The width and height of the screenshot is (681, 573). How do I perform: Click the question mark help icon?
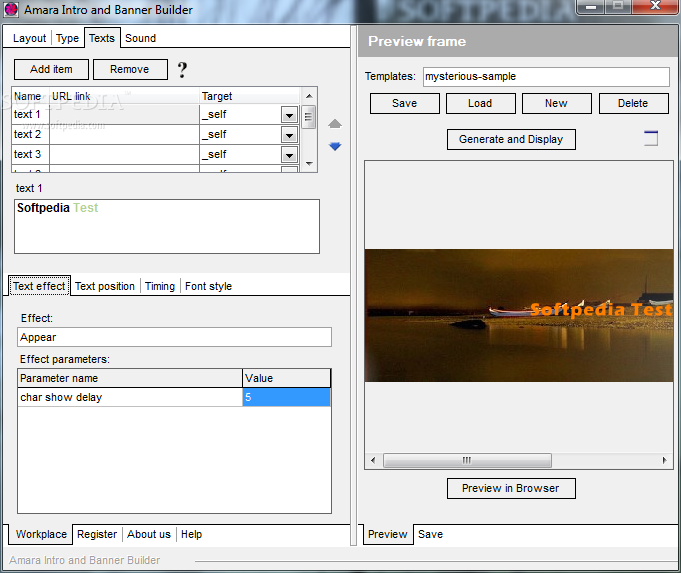182,70
